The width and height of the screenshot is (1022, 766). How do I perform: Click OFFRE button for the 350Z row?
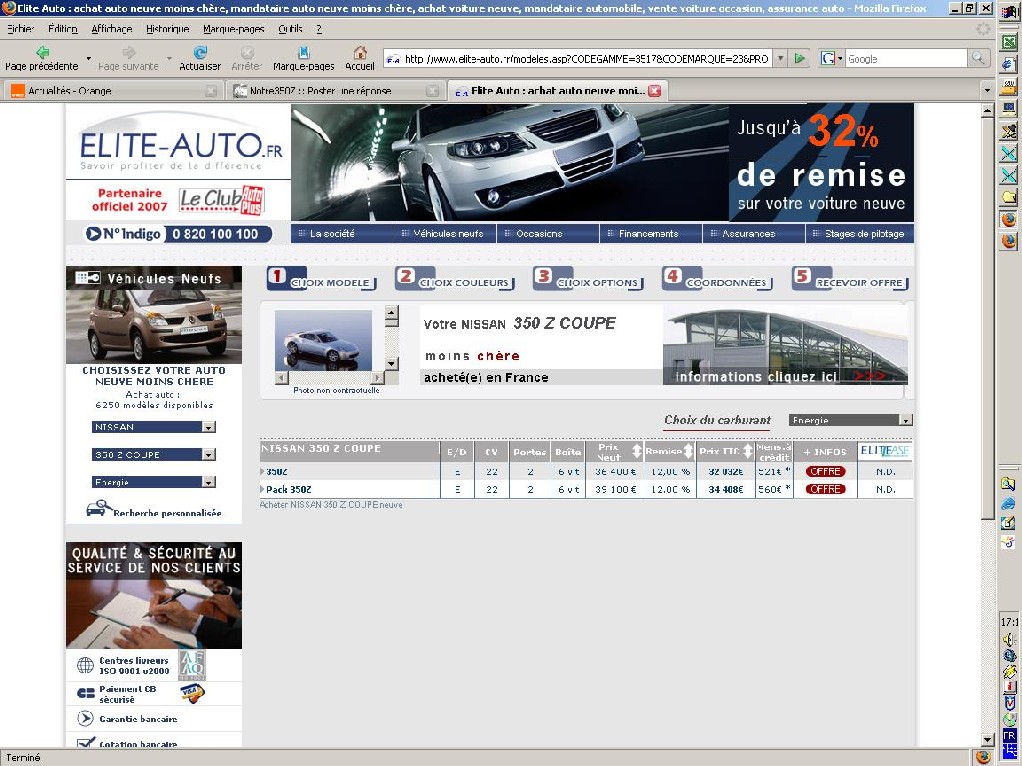coord(825,471)
